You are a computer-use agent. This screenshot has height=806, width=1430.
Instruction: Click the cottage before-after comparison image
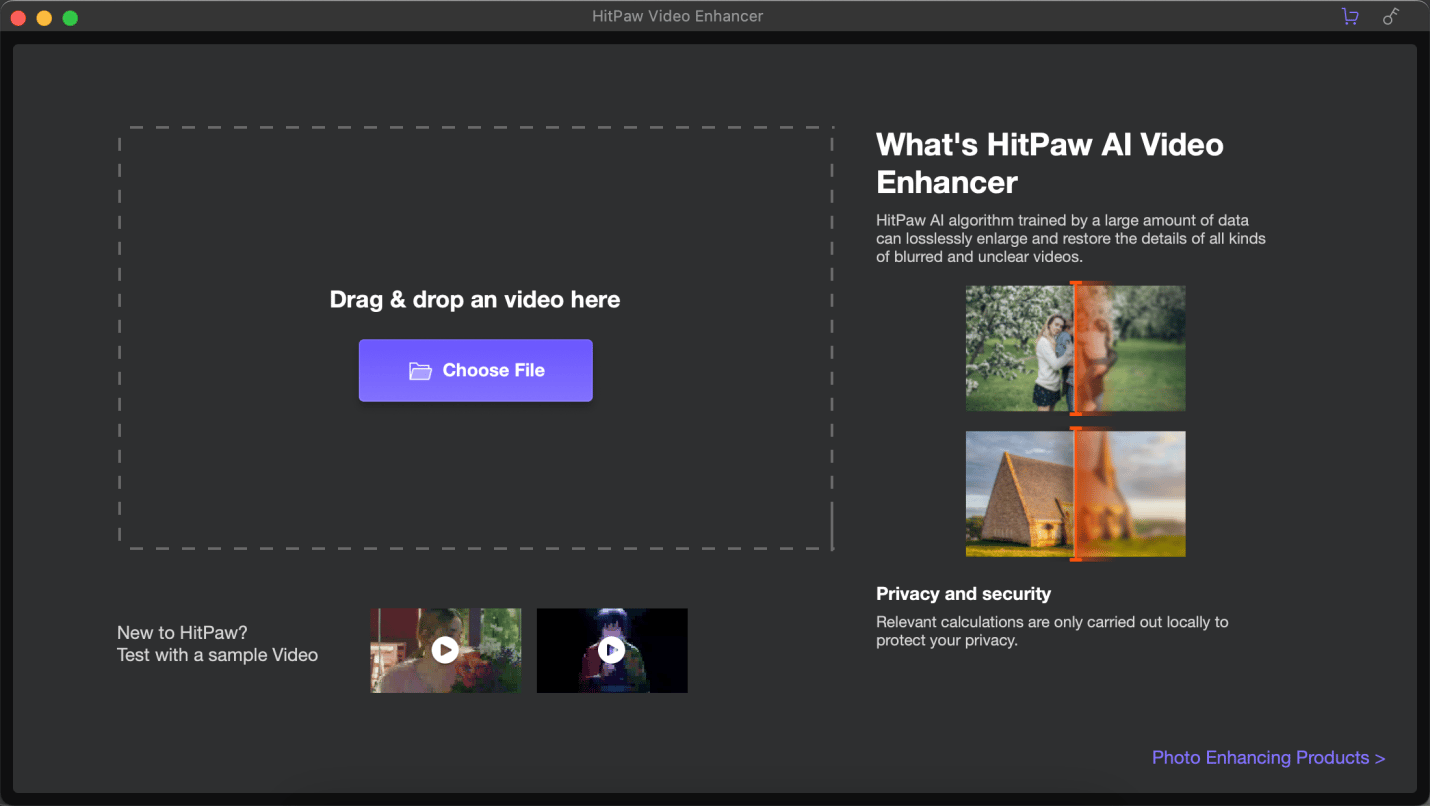[x=1076, y=494]
